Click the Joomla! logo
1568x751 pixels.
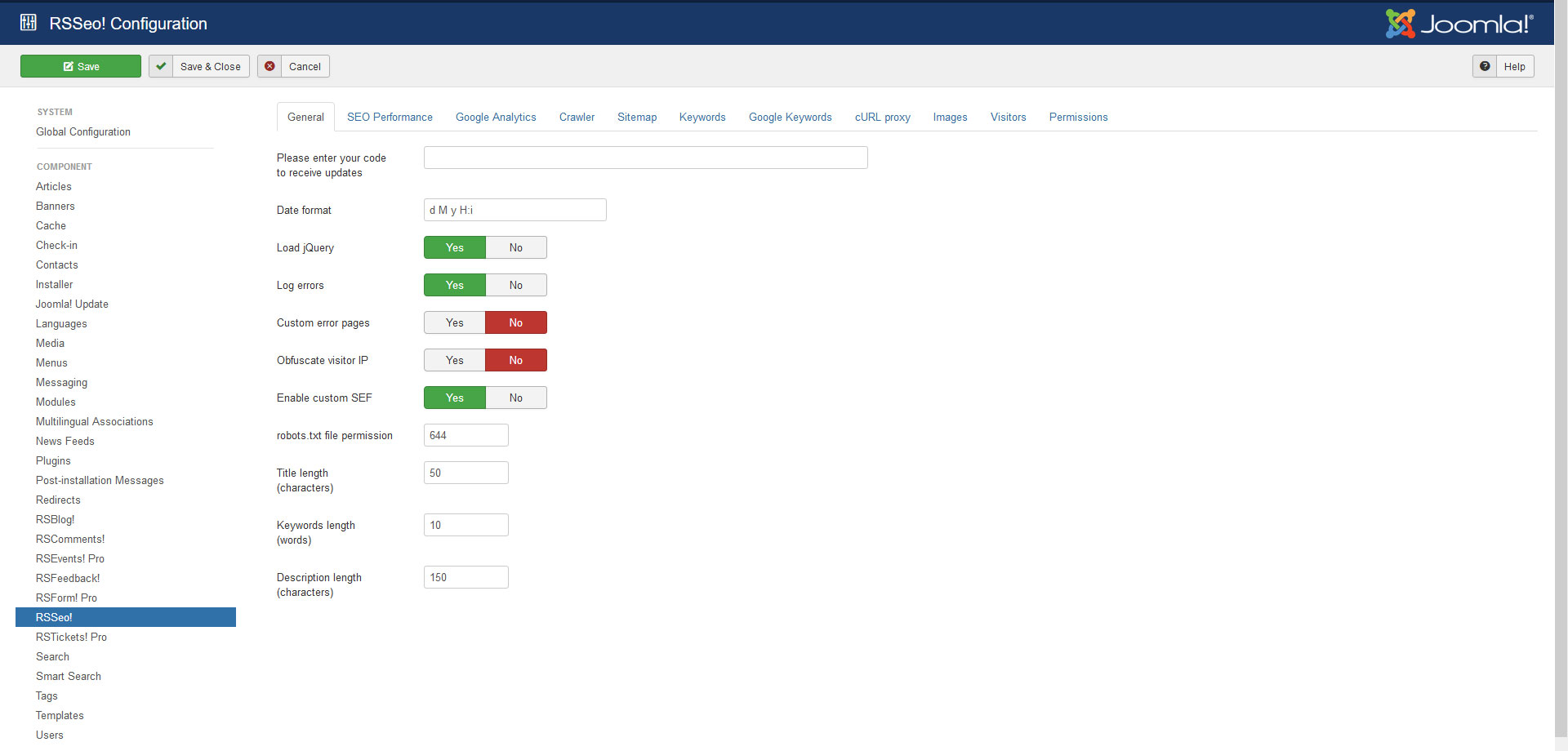1459,24
